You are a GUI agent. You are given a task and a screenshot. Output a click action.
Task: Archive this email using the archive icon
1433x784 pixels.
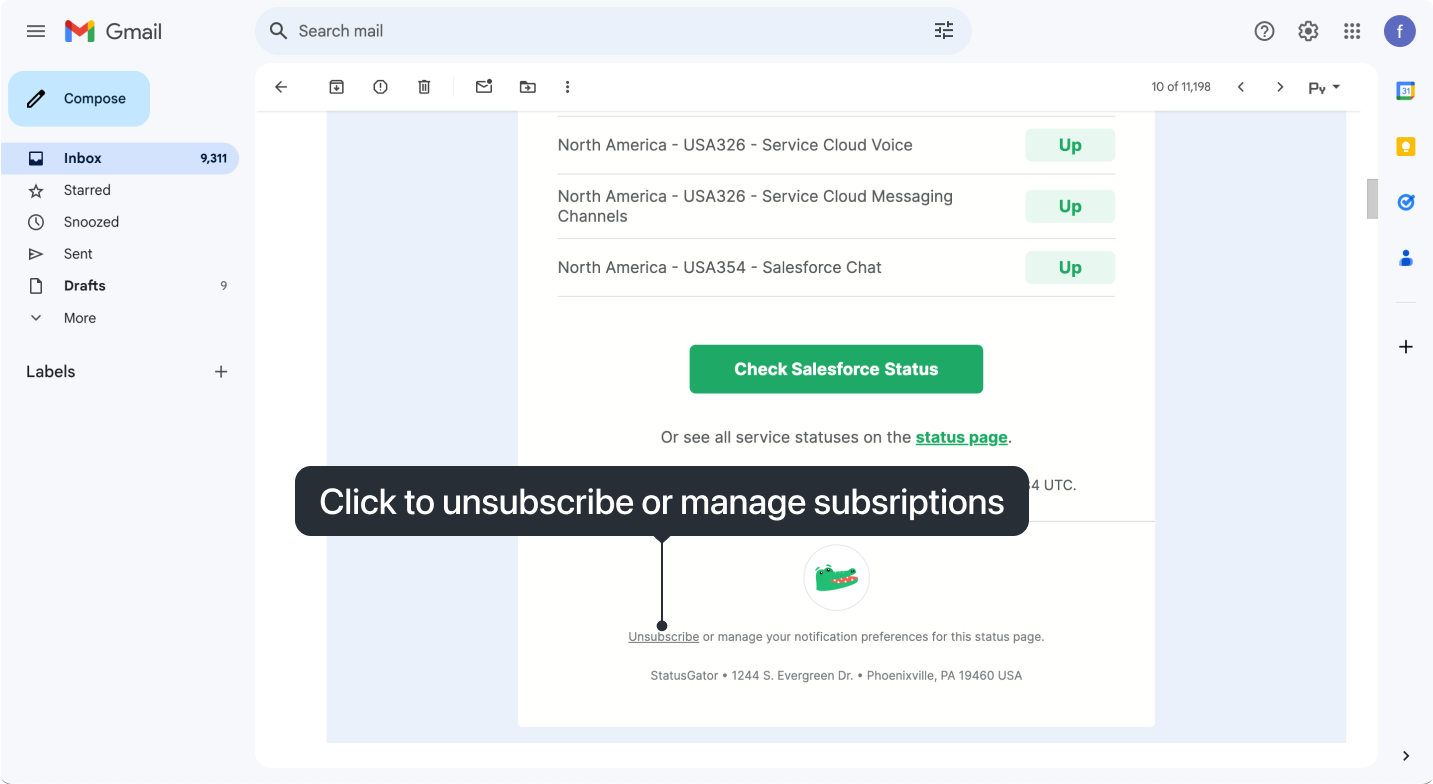(x=337, y=87)
